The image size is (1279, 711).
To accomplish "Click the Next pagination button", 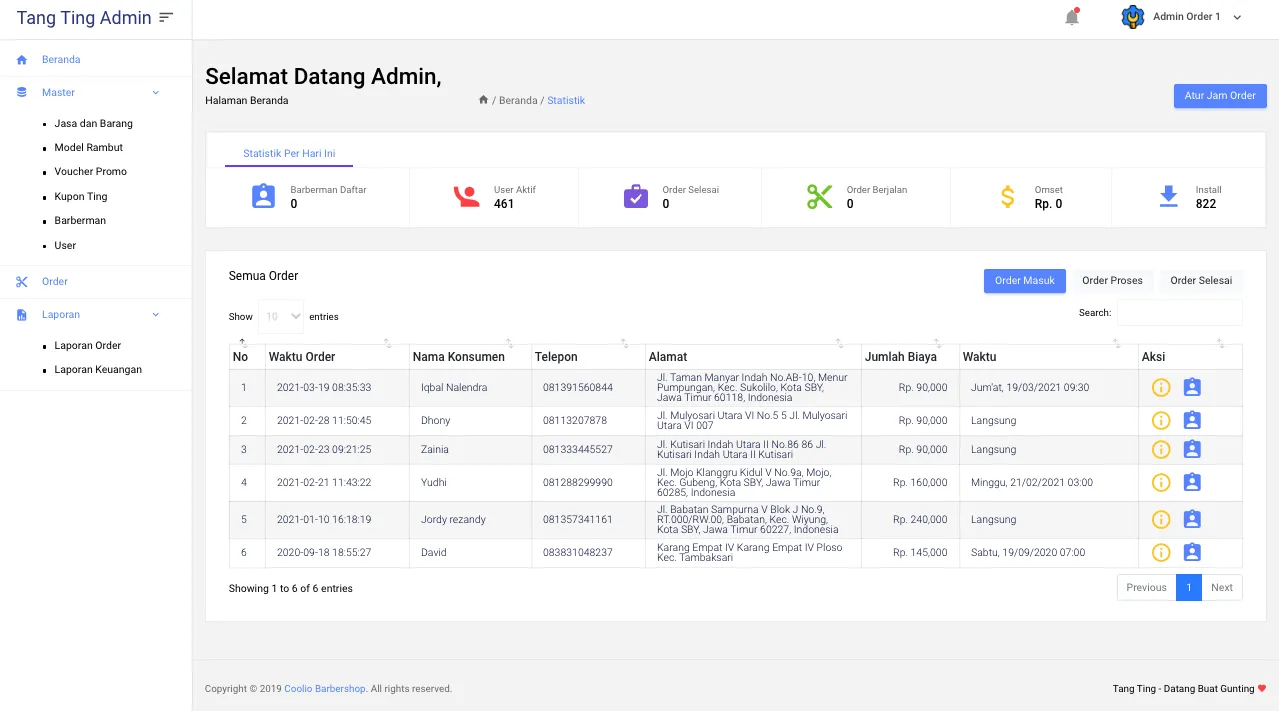I will click(x=1222, y=588).
